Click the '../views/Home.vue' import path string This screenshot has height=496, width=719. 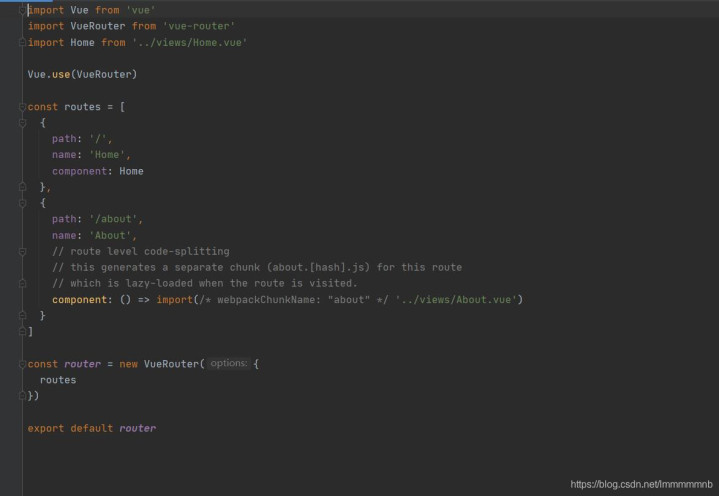tap(189, 43)
